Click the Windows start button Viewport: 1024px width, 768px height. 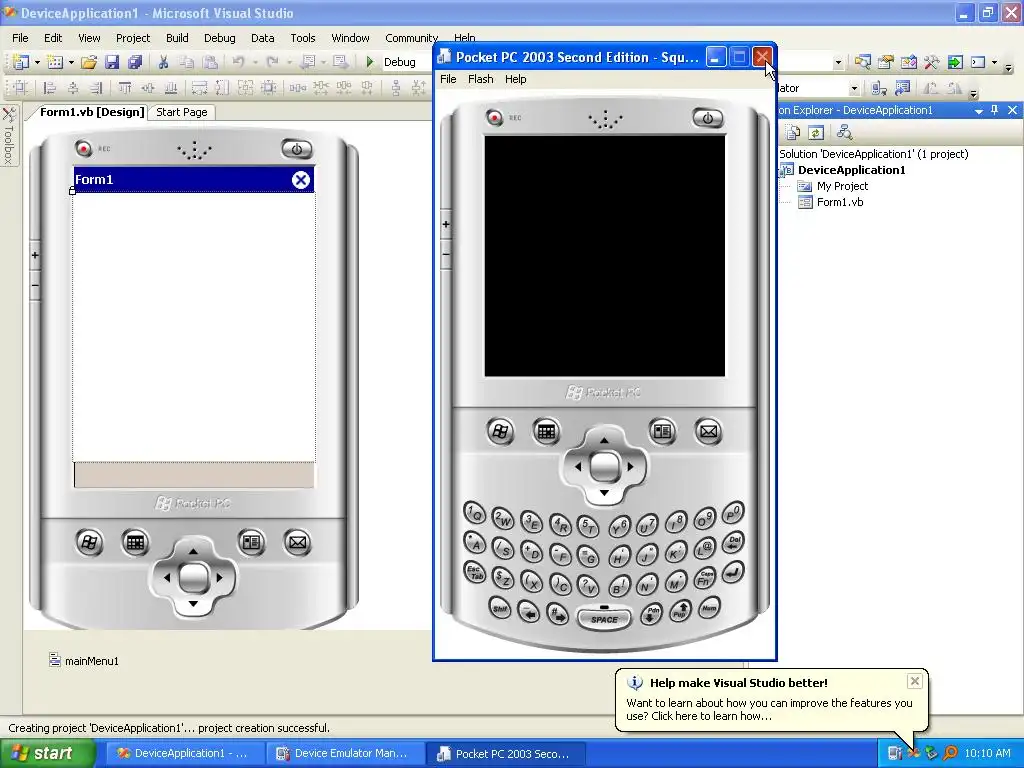(48, 753)
